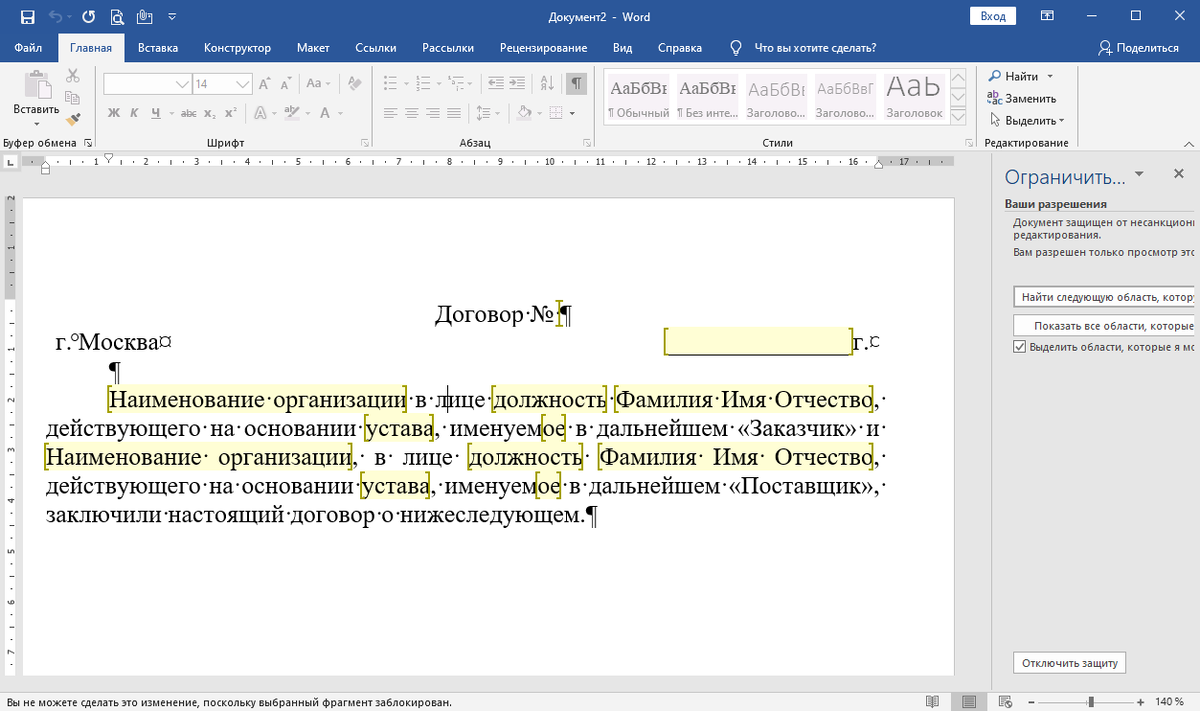1200x711 pixels.
Task: Toggle show paragraph marks (¶) button
Action: (576, 84)
